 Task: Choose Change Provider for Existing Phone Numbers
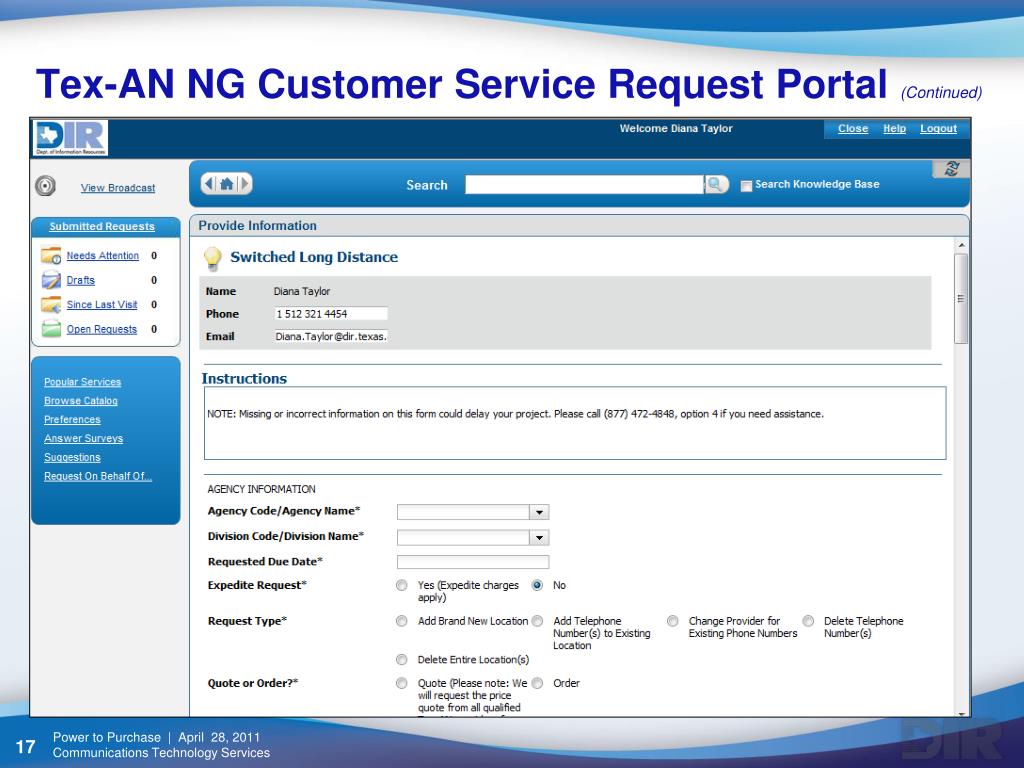673,621
